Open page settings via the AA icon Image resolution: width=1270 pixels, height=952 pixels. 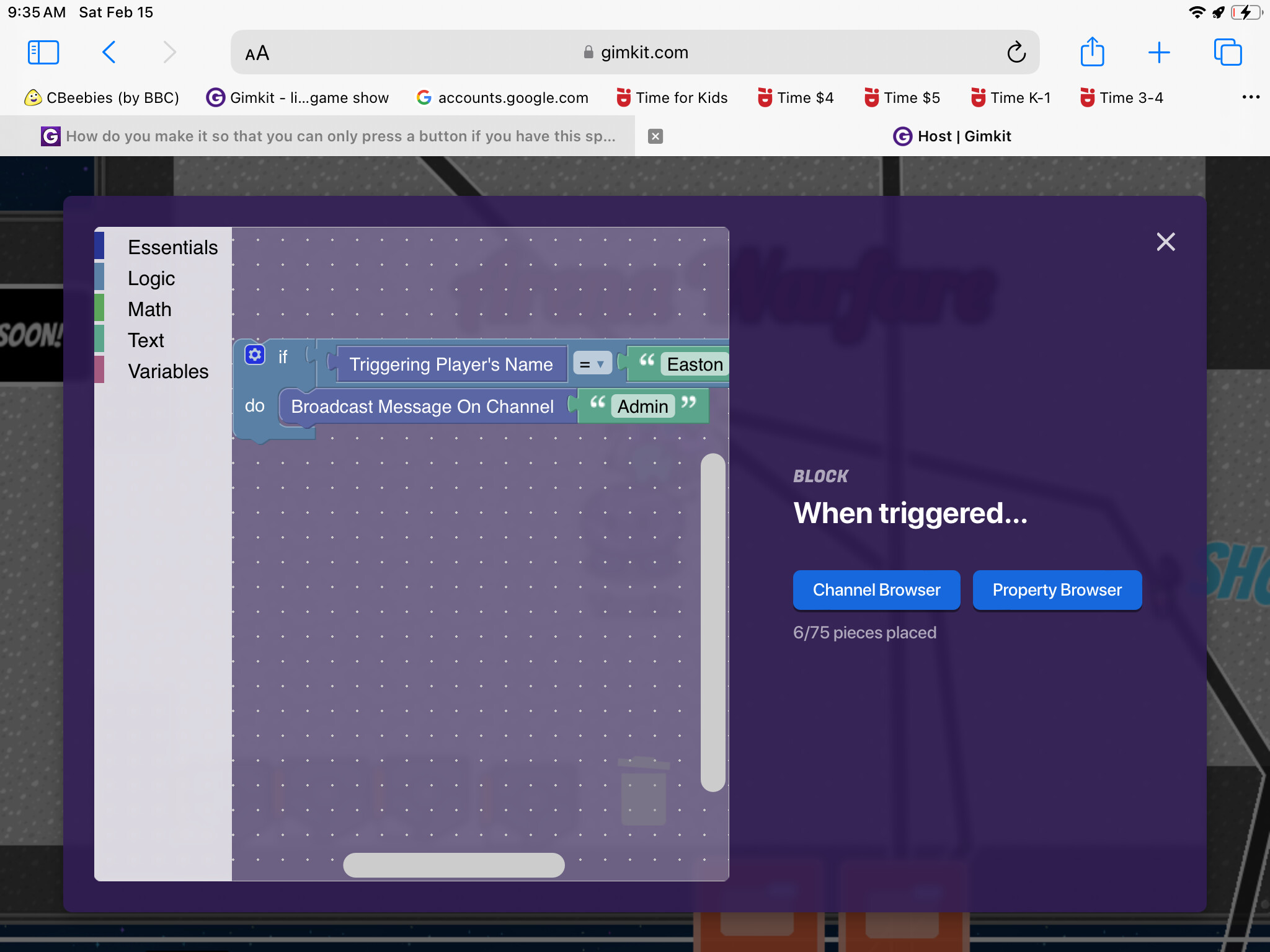pyautogui.click(x=257, y=52)
